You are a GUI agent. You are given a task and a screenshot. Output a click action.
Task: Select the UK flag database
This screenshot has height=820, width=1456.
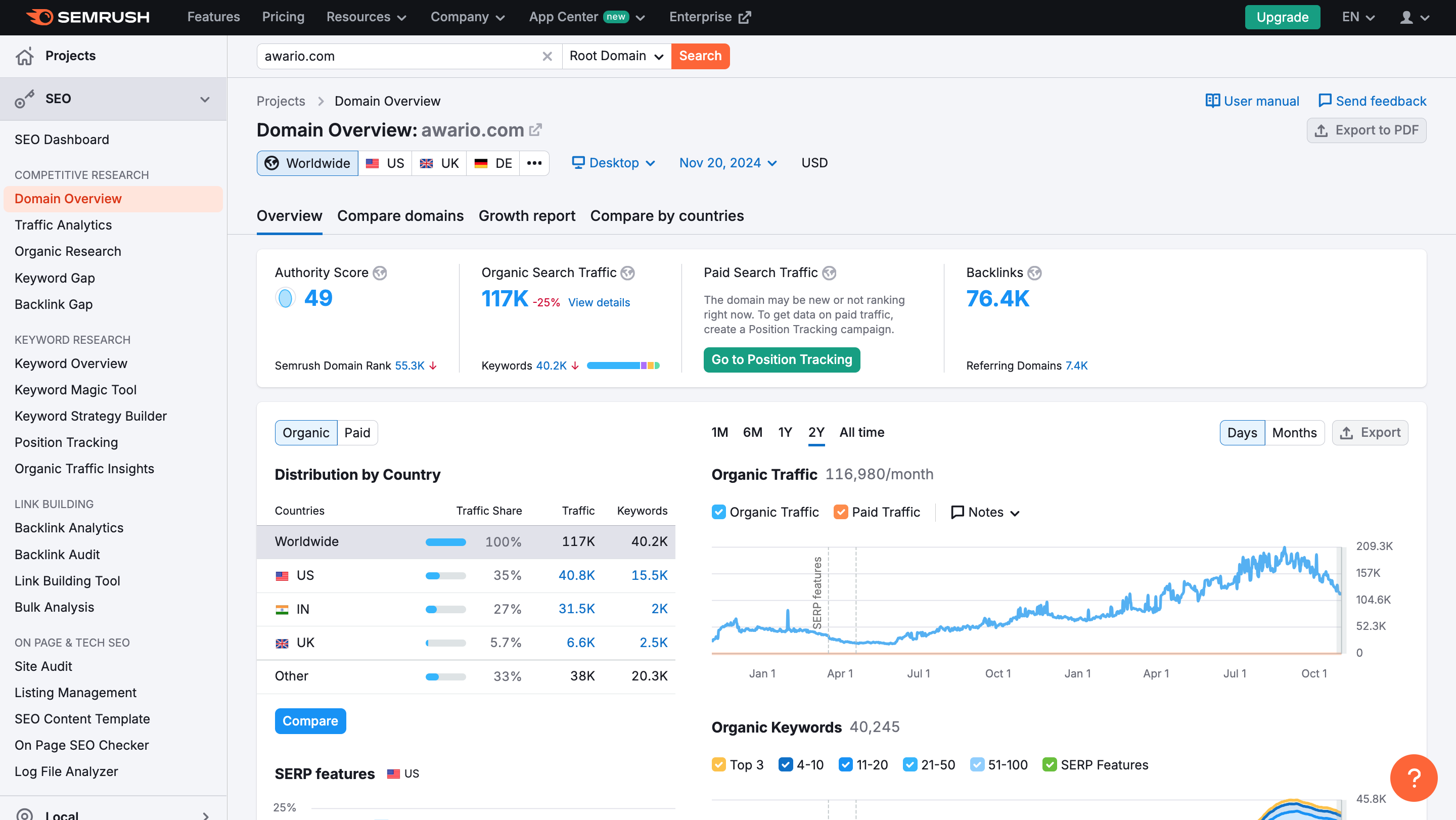[439, 163]
